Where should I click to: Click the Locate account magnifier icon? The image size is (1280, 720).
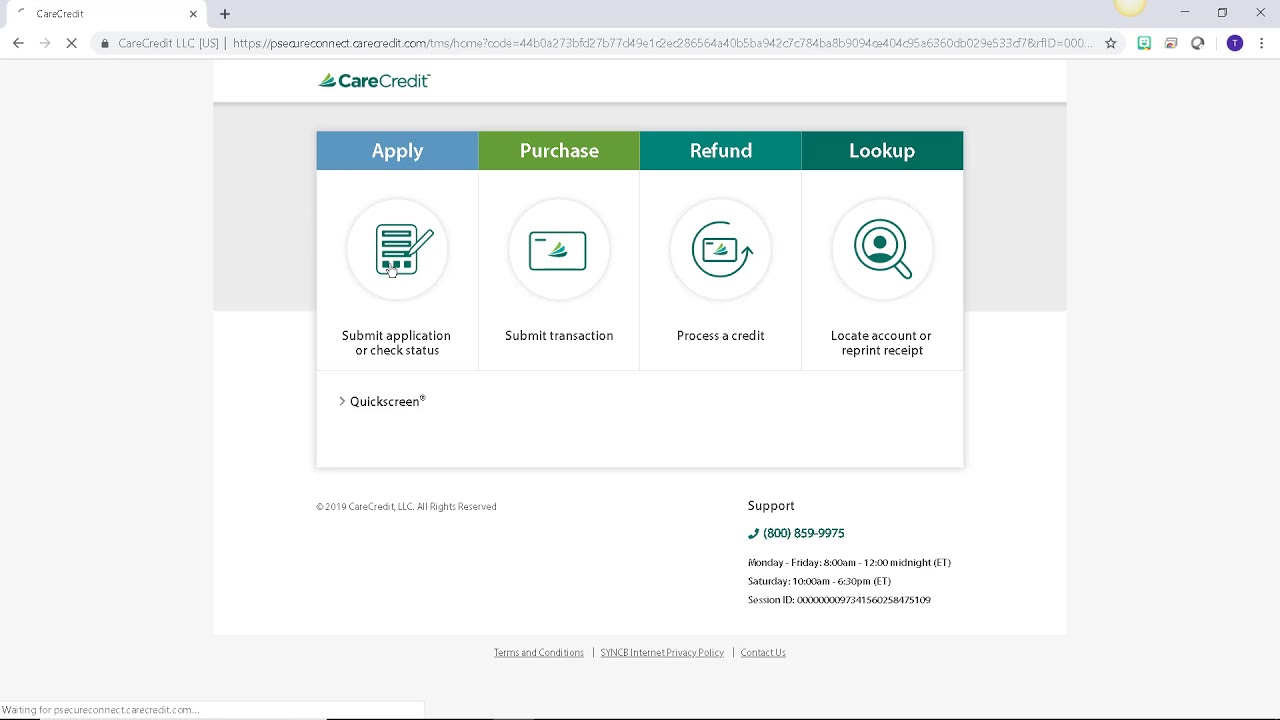coord(882,249)
